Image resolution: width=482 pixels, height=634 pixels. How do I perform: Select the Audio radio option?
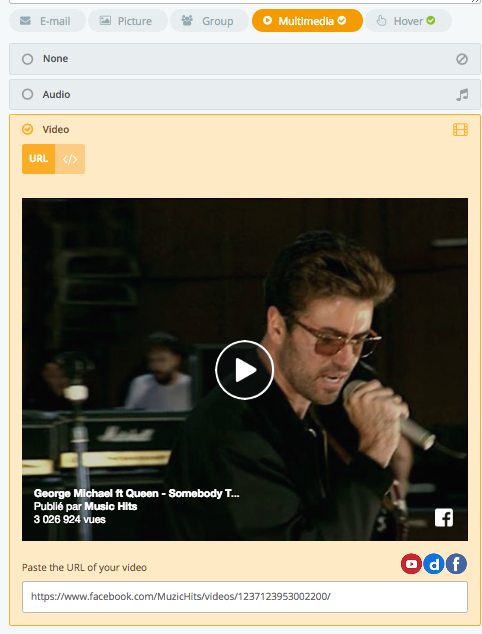(x=27, y=94)
